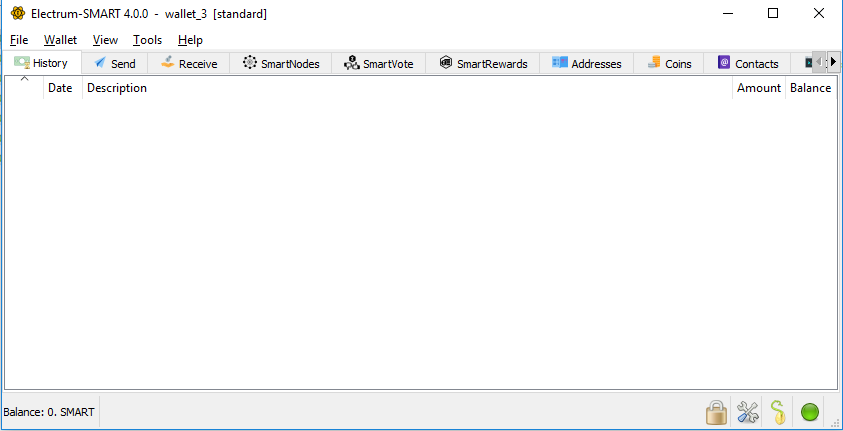Sort history by the Balance column
This screenshot has height=431, width=843.
pos(811,88)
